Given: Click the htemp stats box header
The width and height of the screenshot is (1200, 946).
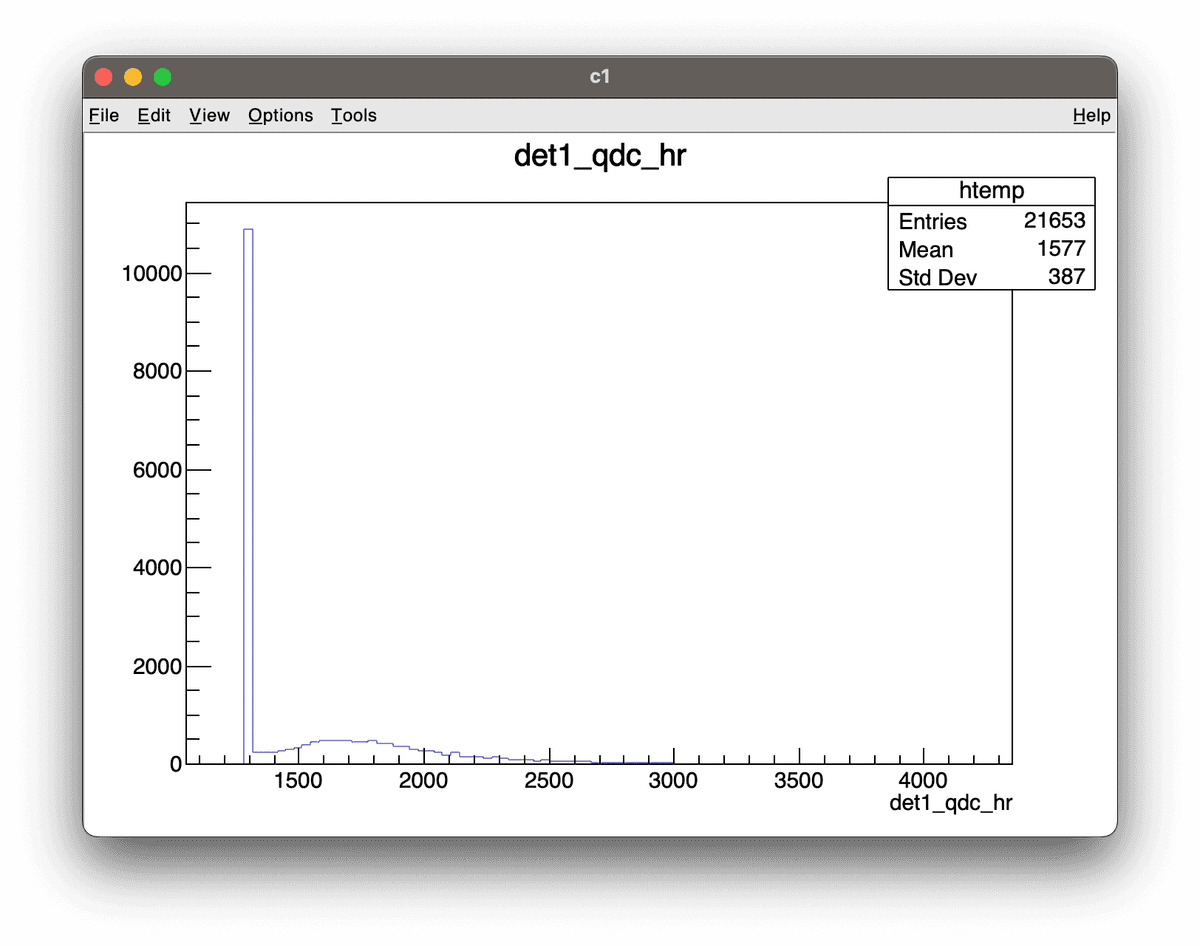Looking at the screenshot, I should click(991, 191).
